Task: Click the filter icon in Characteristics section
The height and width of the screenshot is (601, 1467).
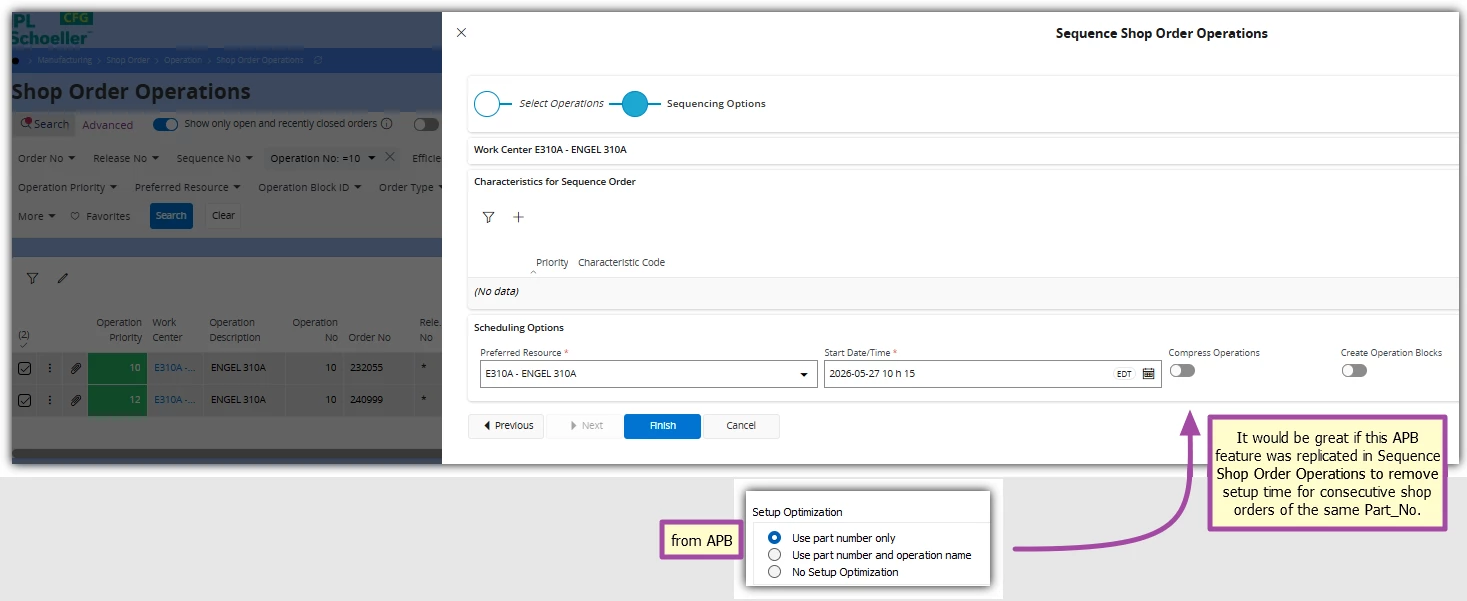Action: 488,217
